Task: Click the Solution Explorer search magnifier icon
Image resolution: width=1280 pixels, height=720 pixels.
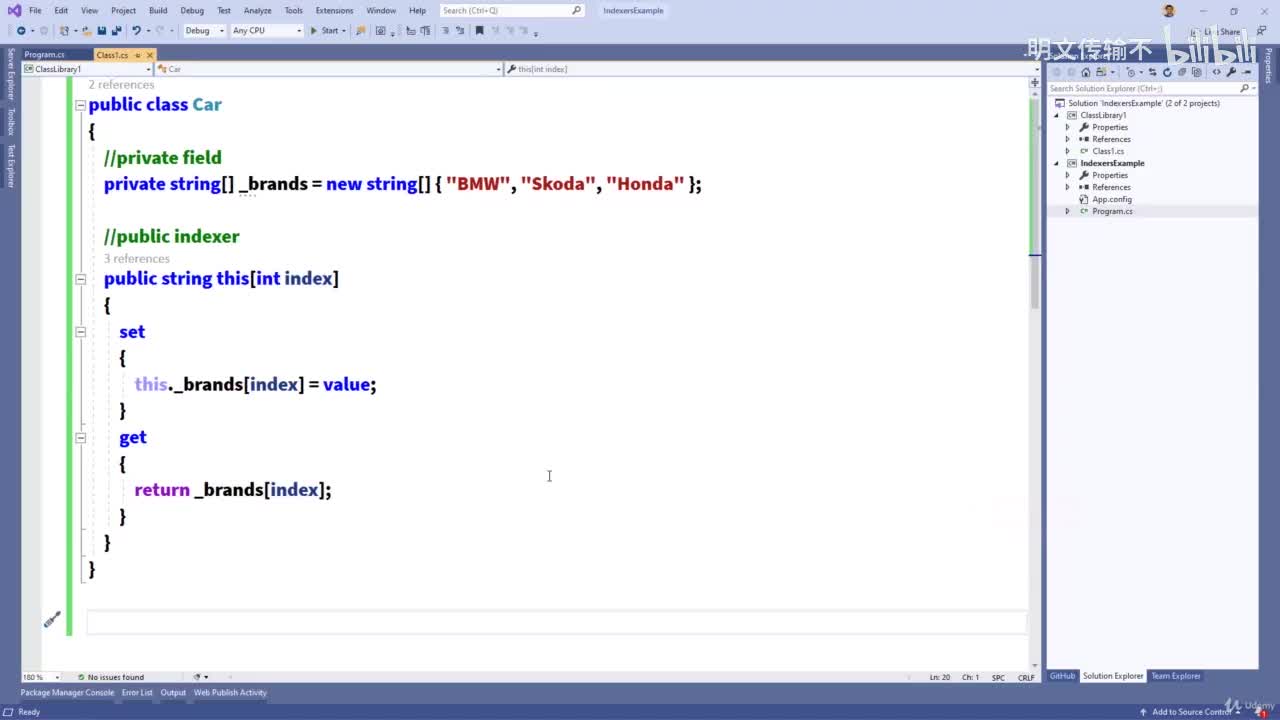Action: 1244,88
